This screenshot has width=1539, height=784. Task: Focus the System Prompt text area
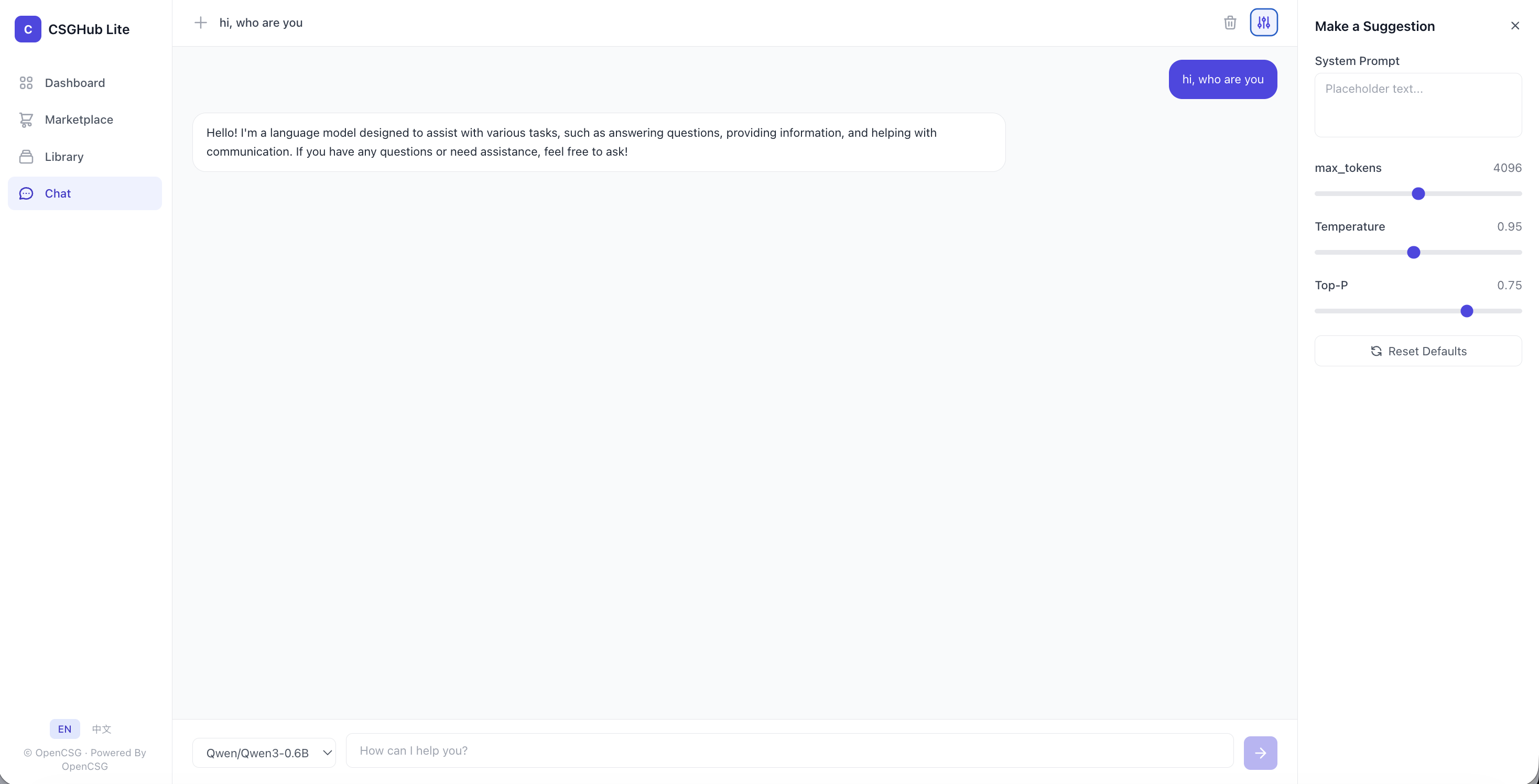[1417, 105]
